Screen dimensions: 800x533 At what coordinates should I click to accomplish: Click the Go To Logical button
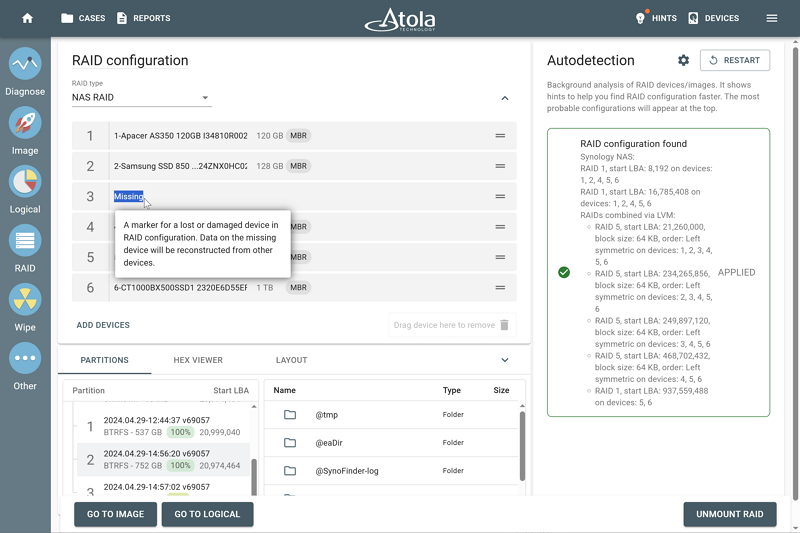[207, 514]
